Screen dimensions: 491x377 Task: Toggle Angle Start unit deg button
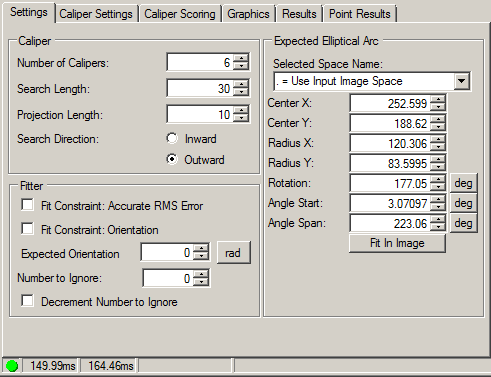[463, 203]
